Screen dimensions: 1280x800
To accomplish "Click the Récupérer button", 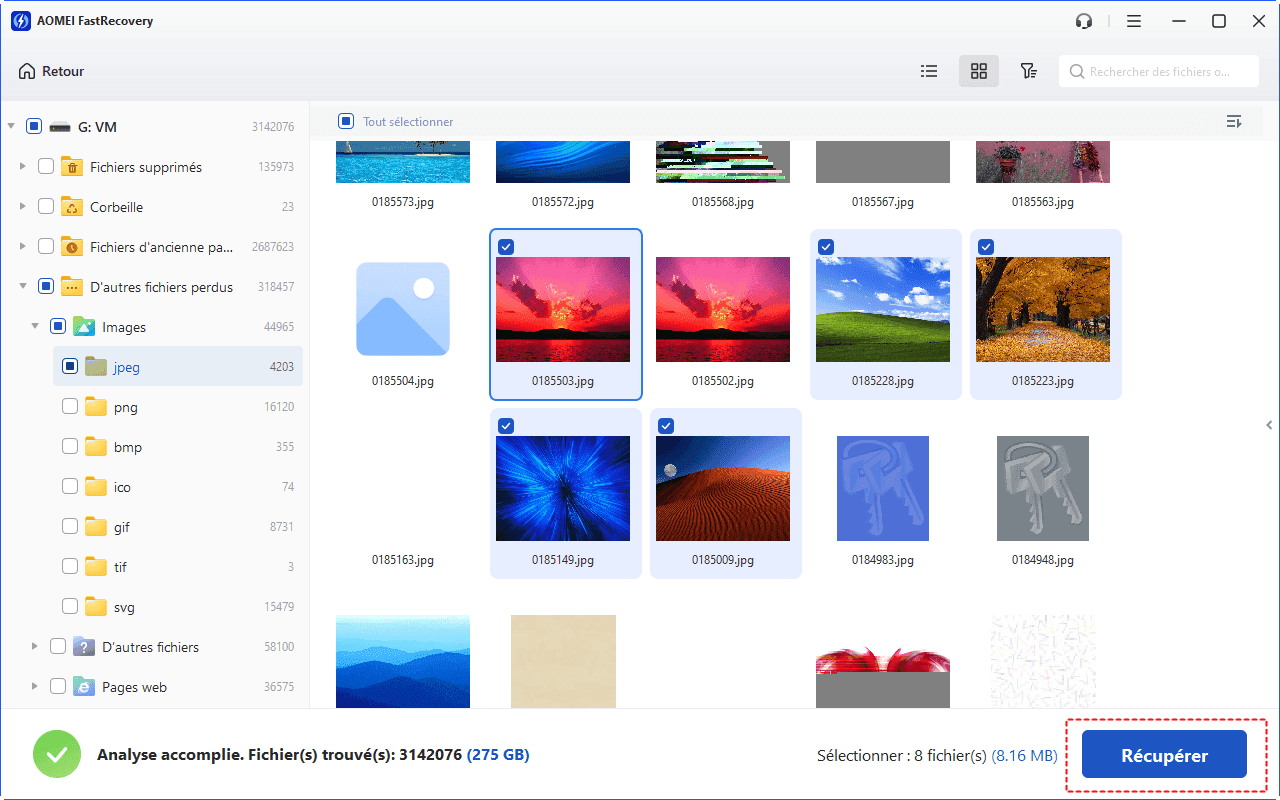I will [x=1164, y=756].
